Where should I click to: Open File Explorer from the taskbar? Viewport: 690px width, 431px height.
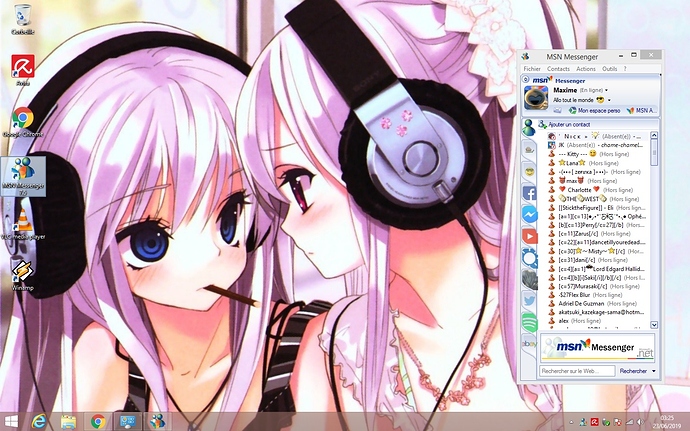68,422
